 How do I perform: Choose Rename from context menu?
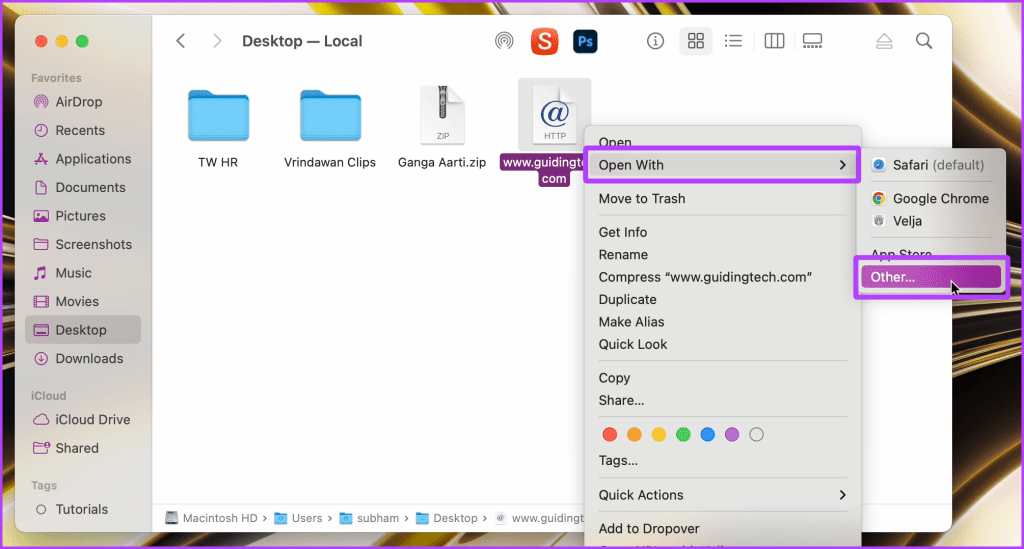tap(722, 255)
